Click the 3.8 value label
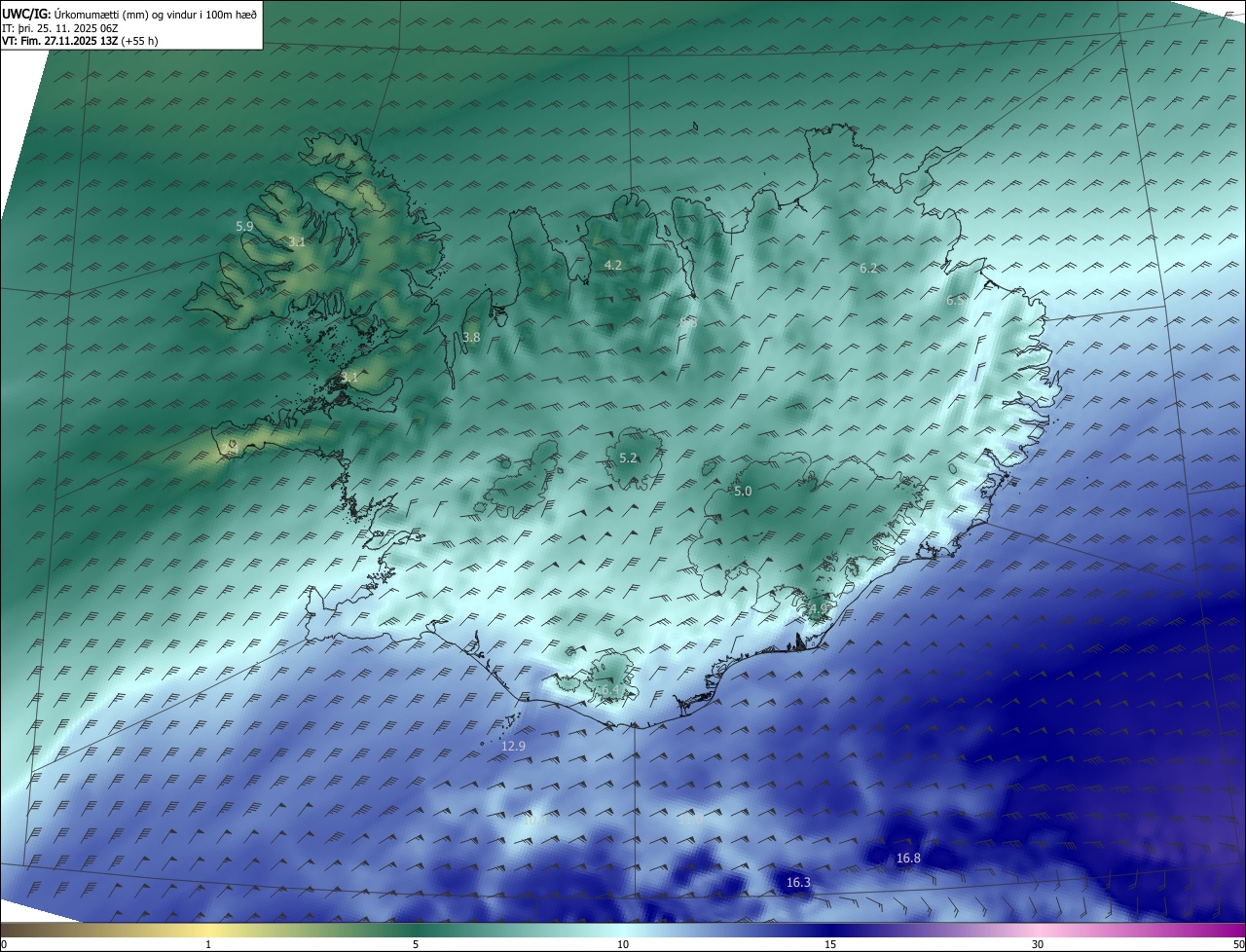Viewport: 1246px width, 952px height. [x=471, y=337]
